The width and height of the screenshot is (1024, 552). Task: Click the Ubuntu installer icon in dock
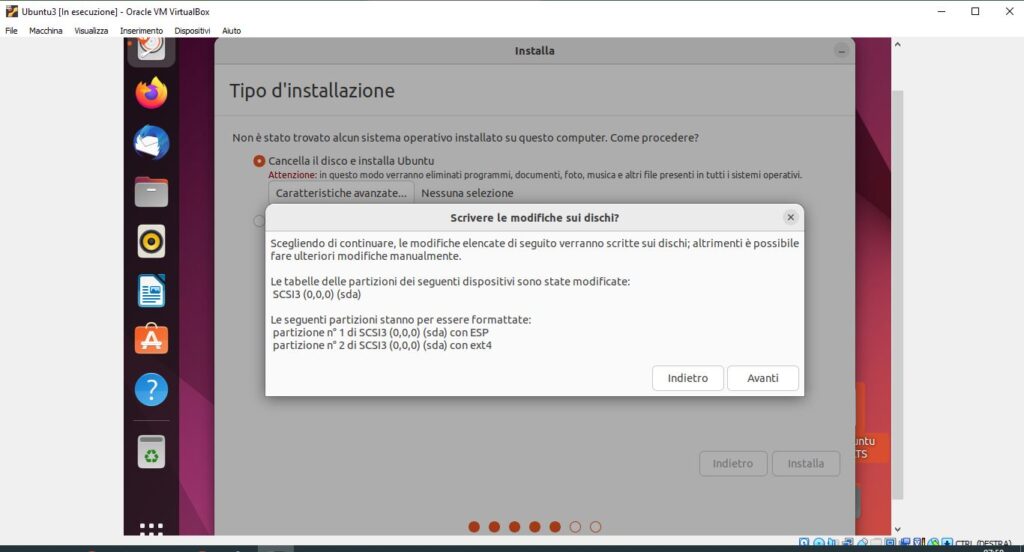click(x=151, y=50)
